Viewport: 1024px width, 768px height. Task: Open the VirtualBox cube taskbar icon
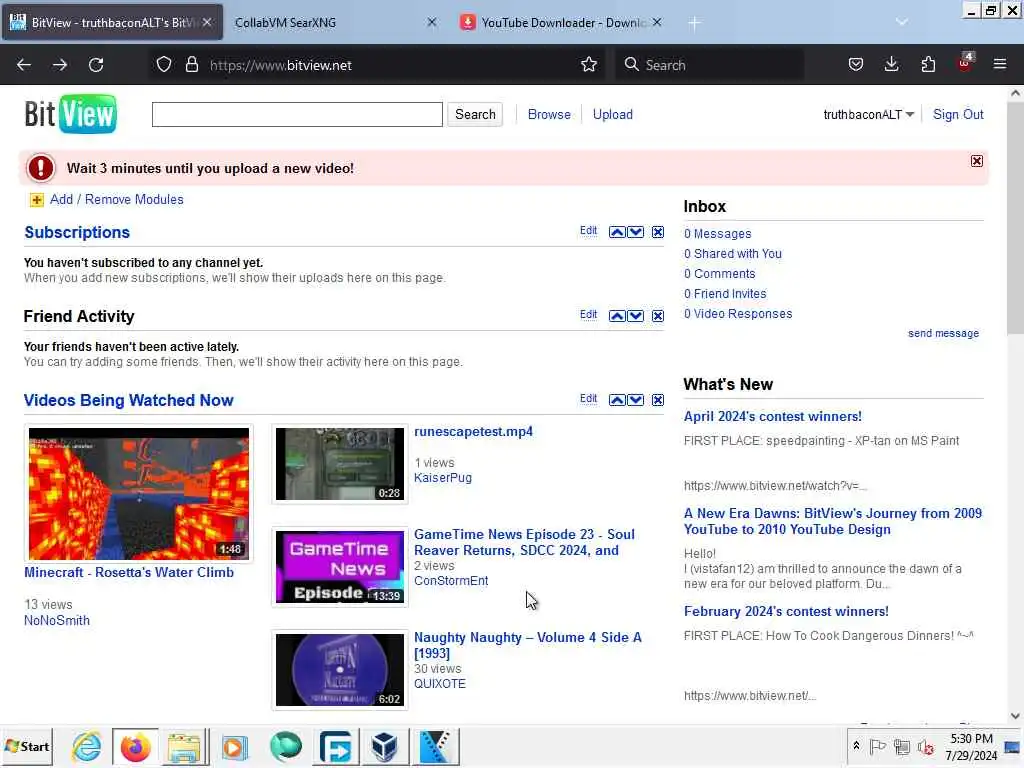[x=385, y=746]
